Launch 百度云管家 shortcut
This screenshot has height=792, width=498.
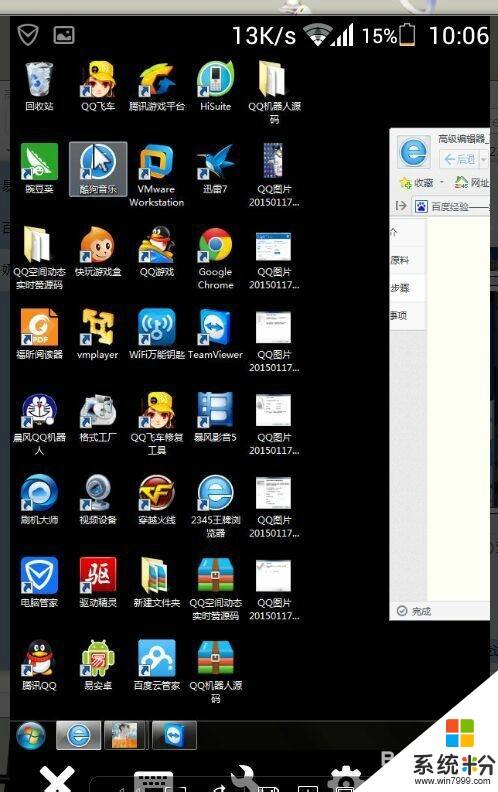point(157,666)
